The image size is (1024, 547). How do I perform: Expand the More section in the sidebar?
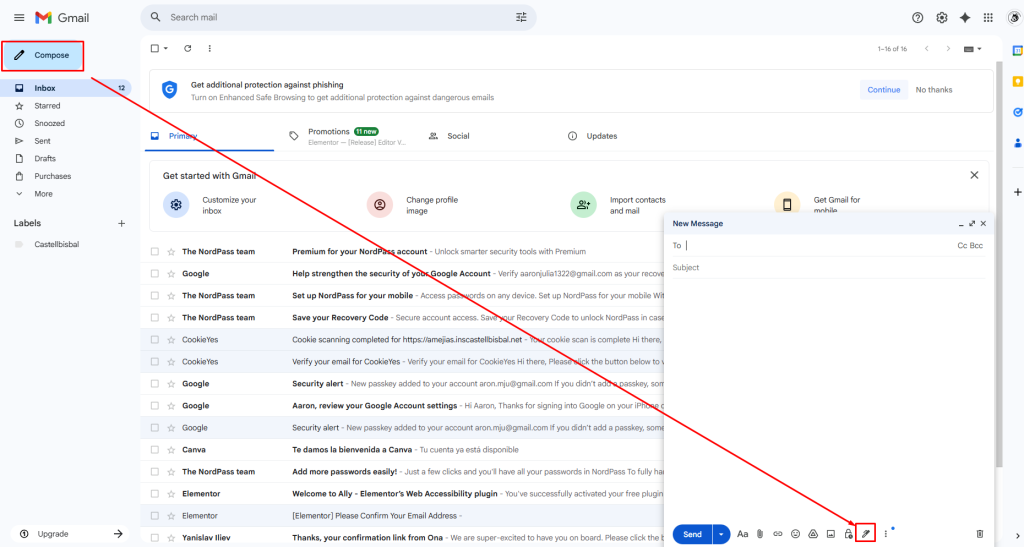coord(43,194)
